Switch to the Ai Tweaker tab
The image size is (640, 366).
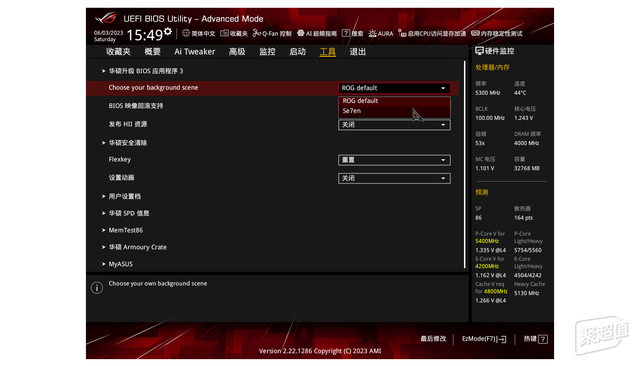coord(194,52)
